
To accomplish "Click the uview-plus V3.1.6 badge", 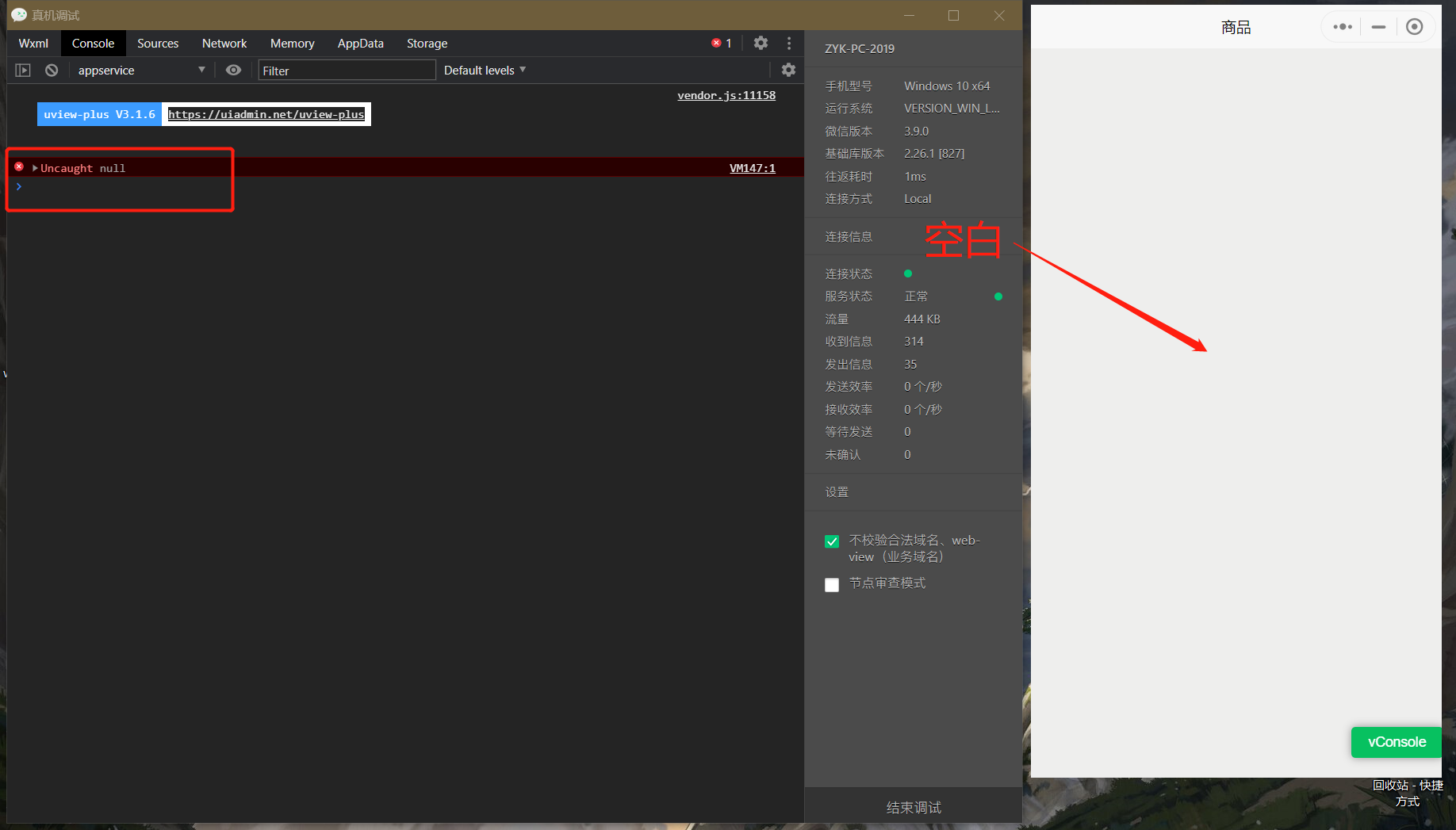I will point(99,114).
